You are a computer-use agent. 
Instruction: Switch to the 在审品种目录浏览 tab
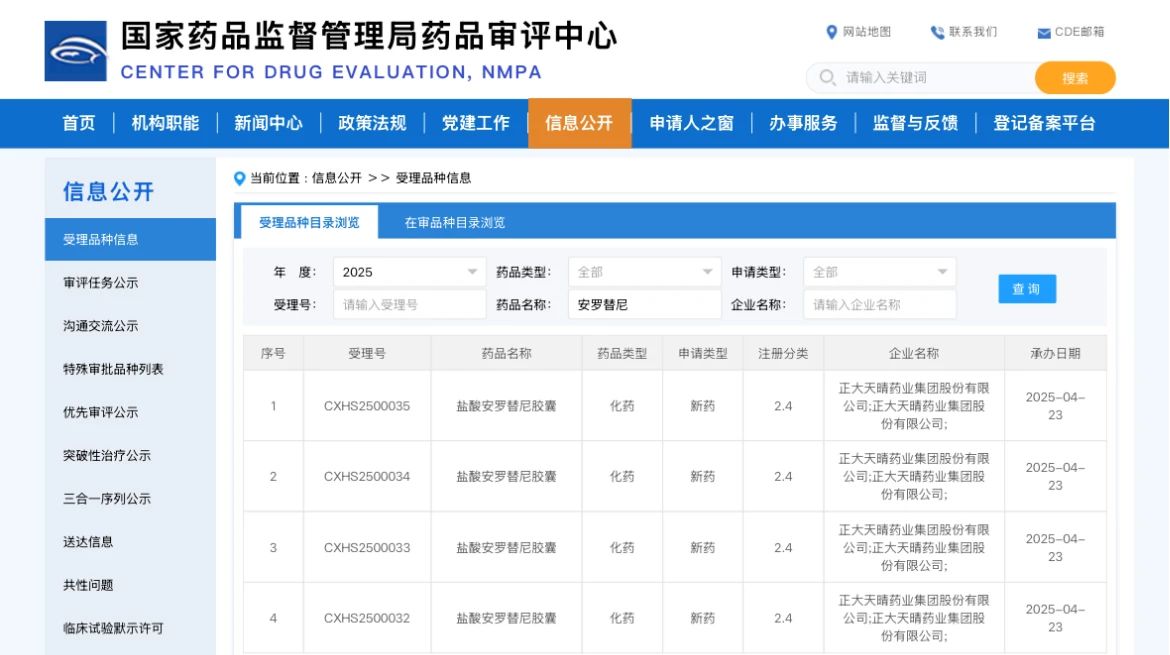click(454, 222)
